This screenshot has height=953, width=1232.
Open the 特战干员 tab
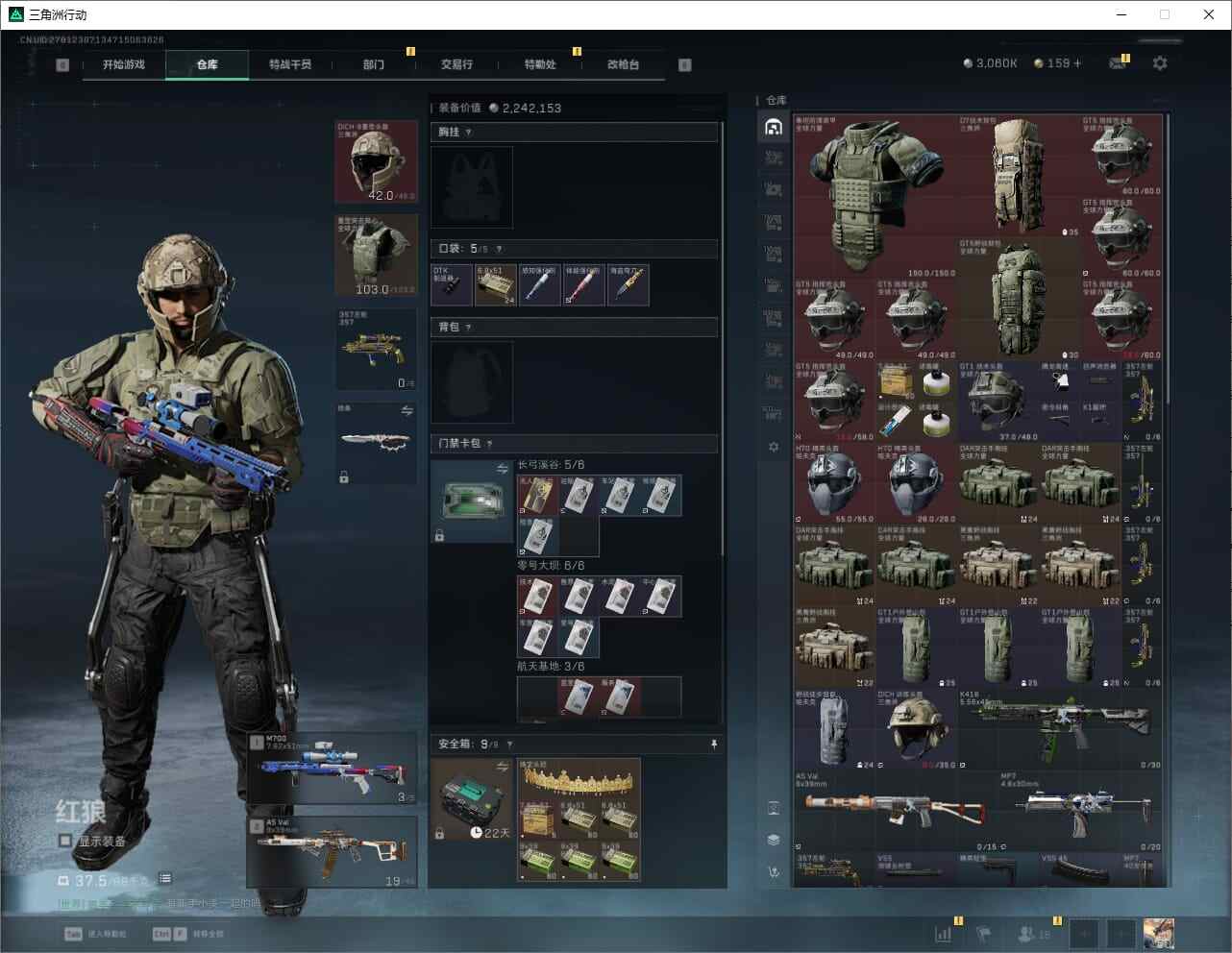[x=290, y=64]
